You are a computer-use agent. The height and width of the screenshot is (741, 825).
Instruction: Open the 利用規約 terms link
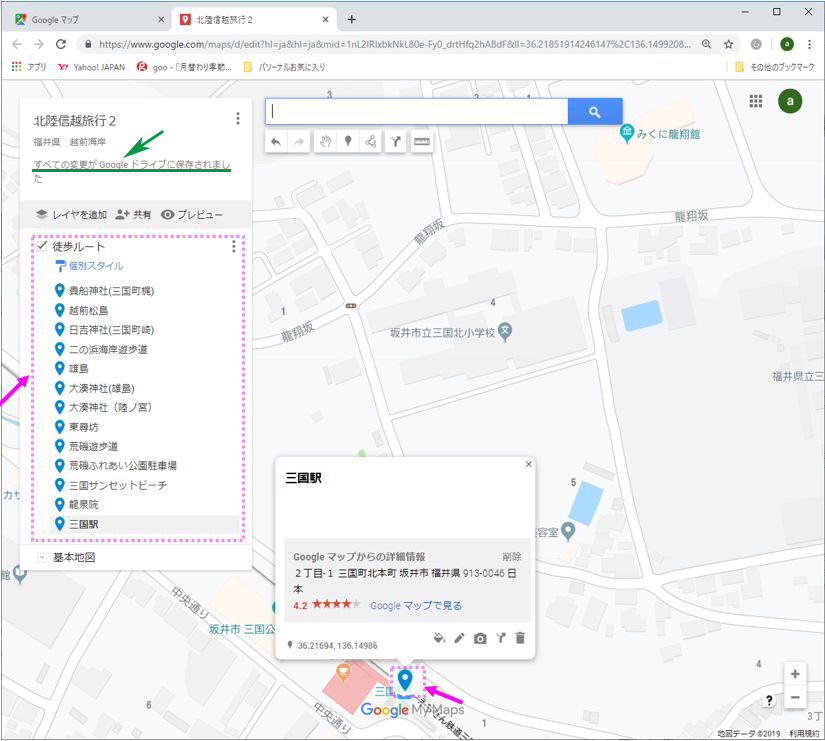[803, 734]
